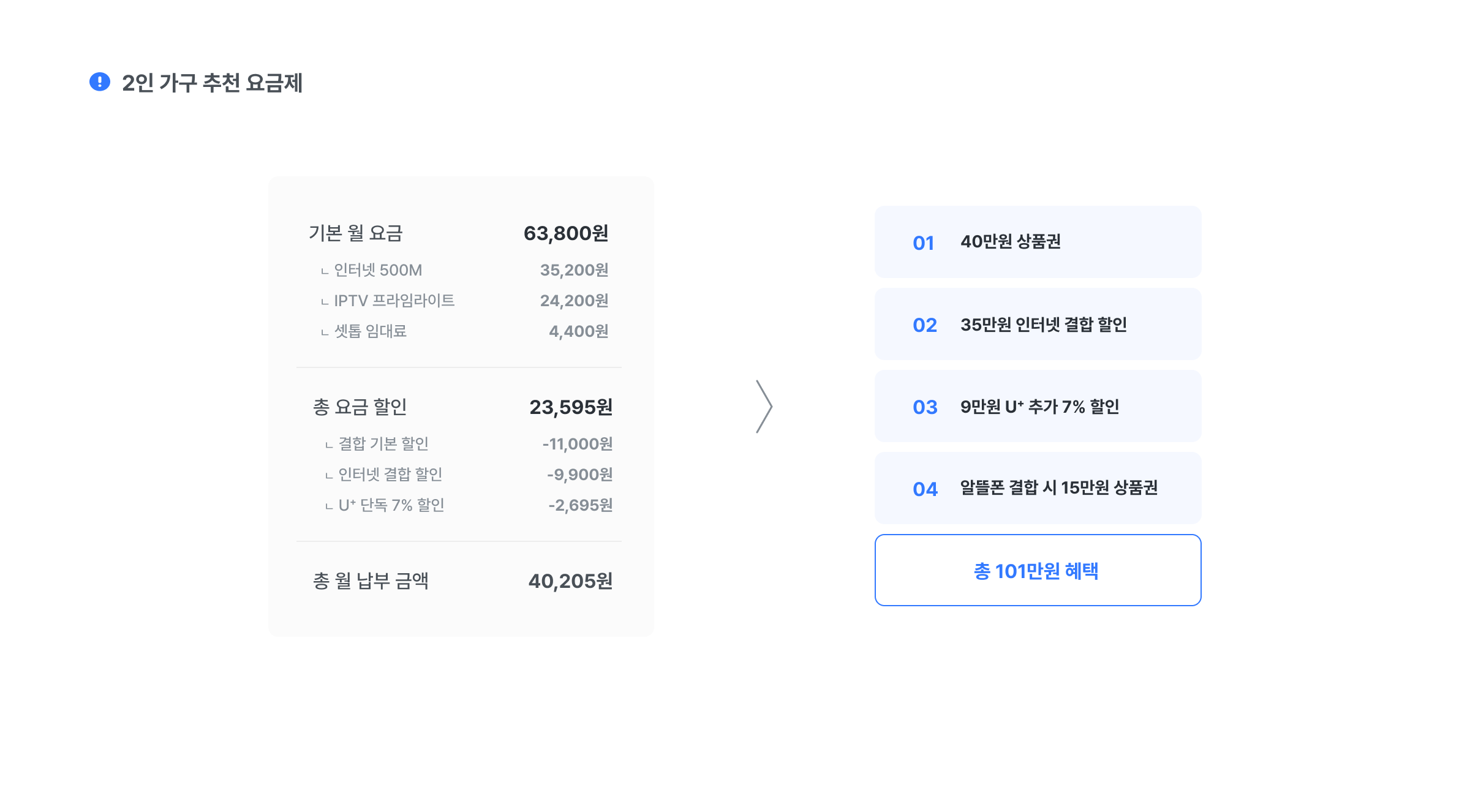Click the 40,205원 total payment amount
This screenshot has height=812, width=1470.
point(570,581)
